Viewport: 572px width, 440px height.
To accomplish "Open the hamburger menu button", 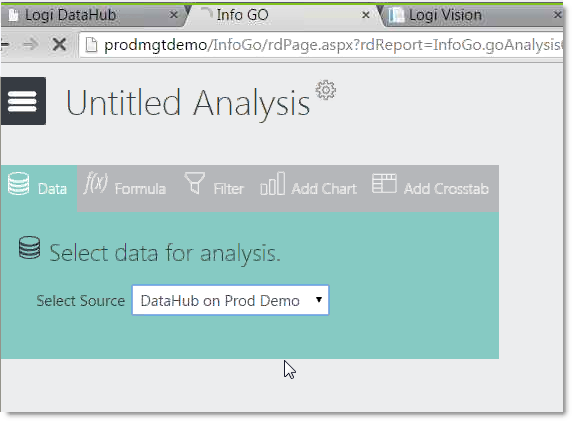I will click(x=23, y=101).
